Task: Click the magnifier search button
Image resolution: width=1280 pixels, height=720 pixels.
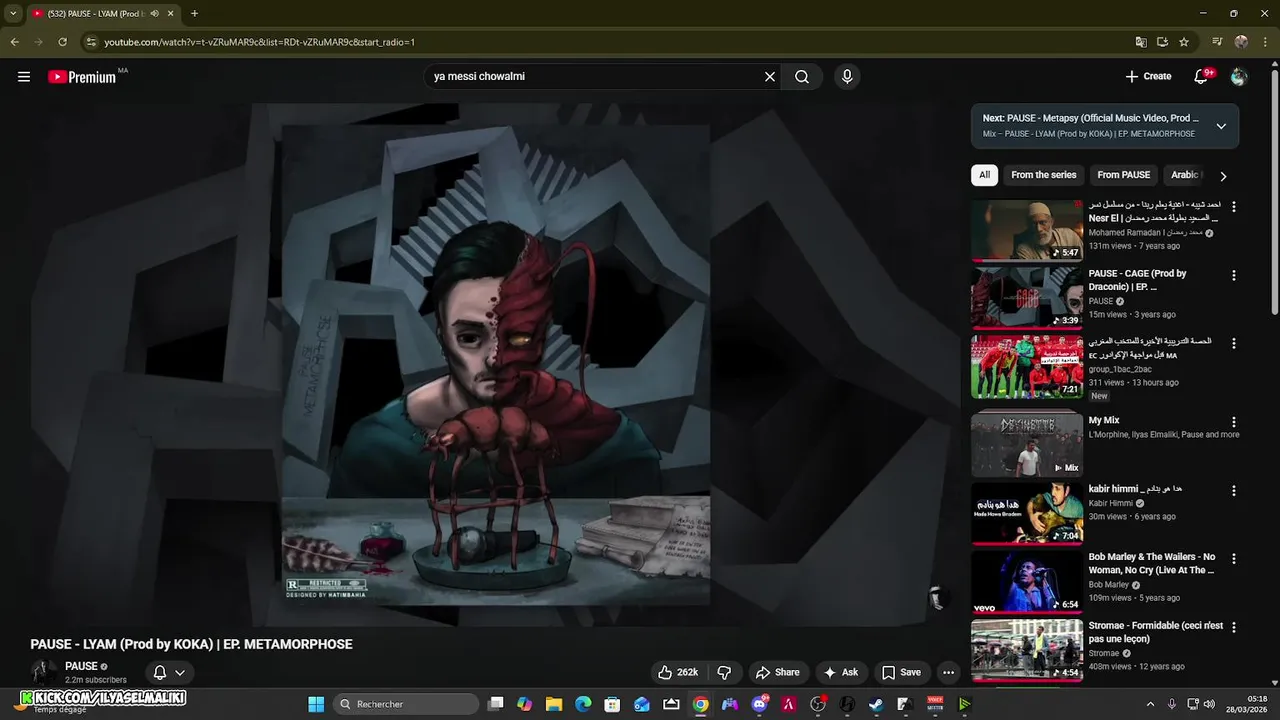Action: 802,77
